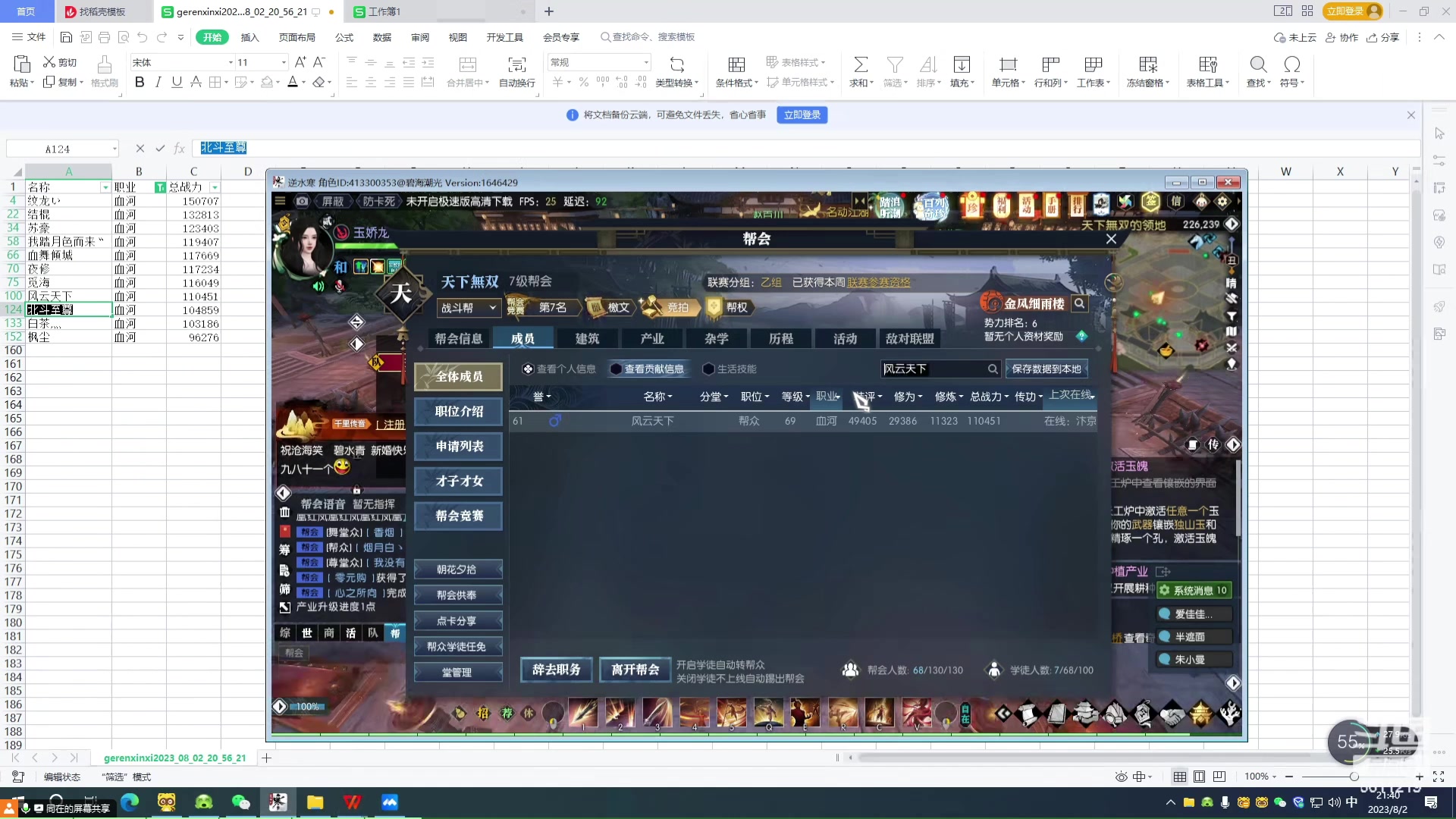Switch to normal grid view in status bar

pos(1179,777)
